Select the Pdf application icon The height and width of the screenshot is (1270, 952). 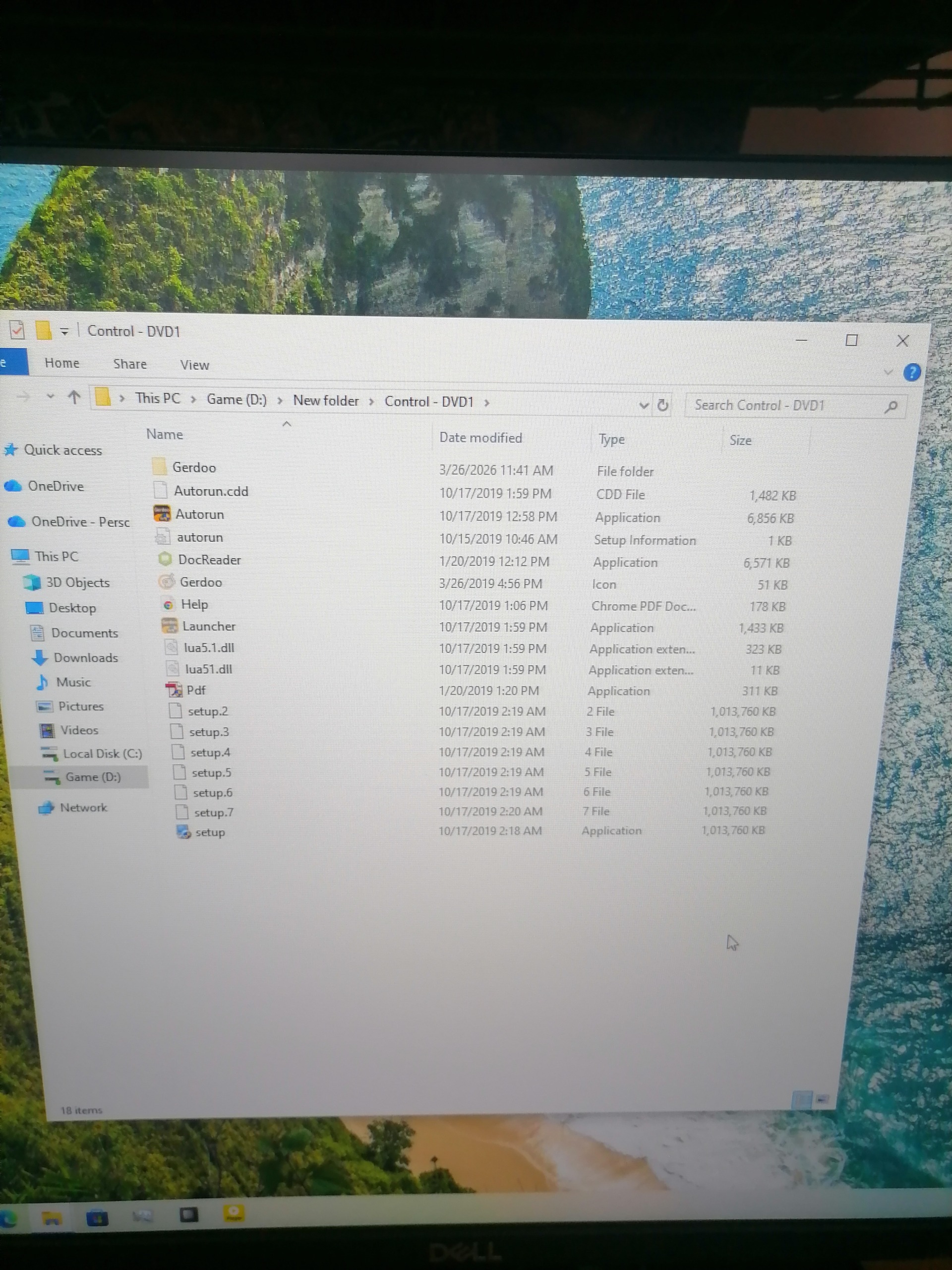(x=174, y=689)
